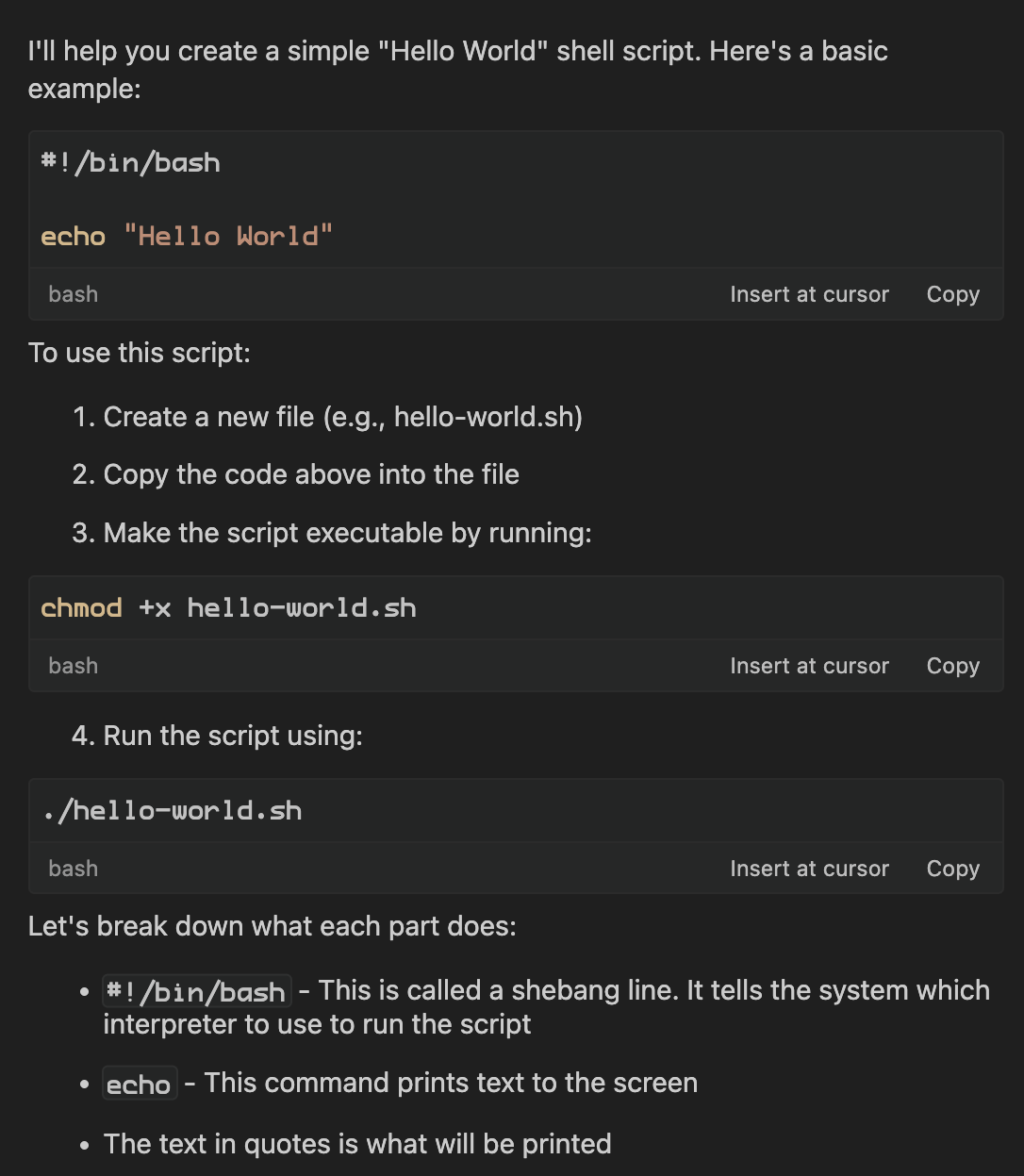Click the shebang explanation bullet point
The width and height of the screenshot is (1024, 1176).
[x=547, y=1006]
